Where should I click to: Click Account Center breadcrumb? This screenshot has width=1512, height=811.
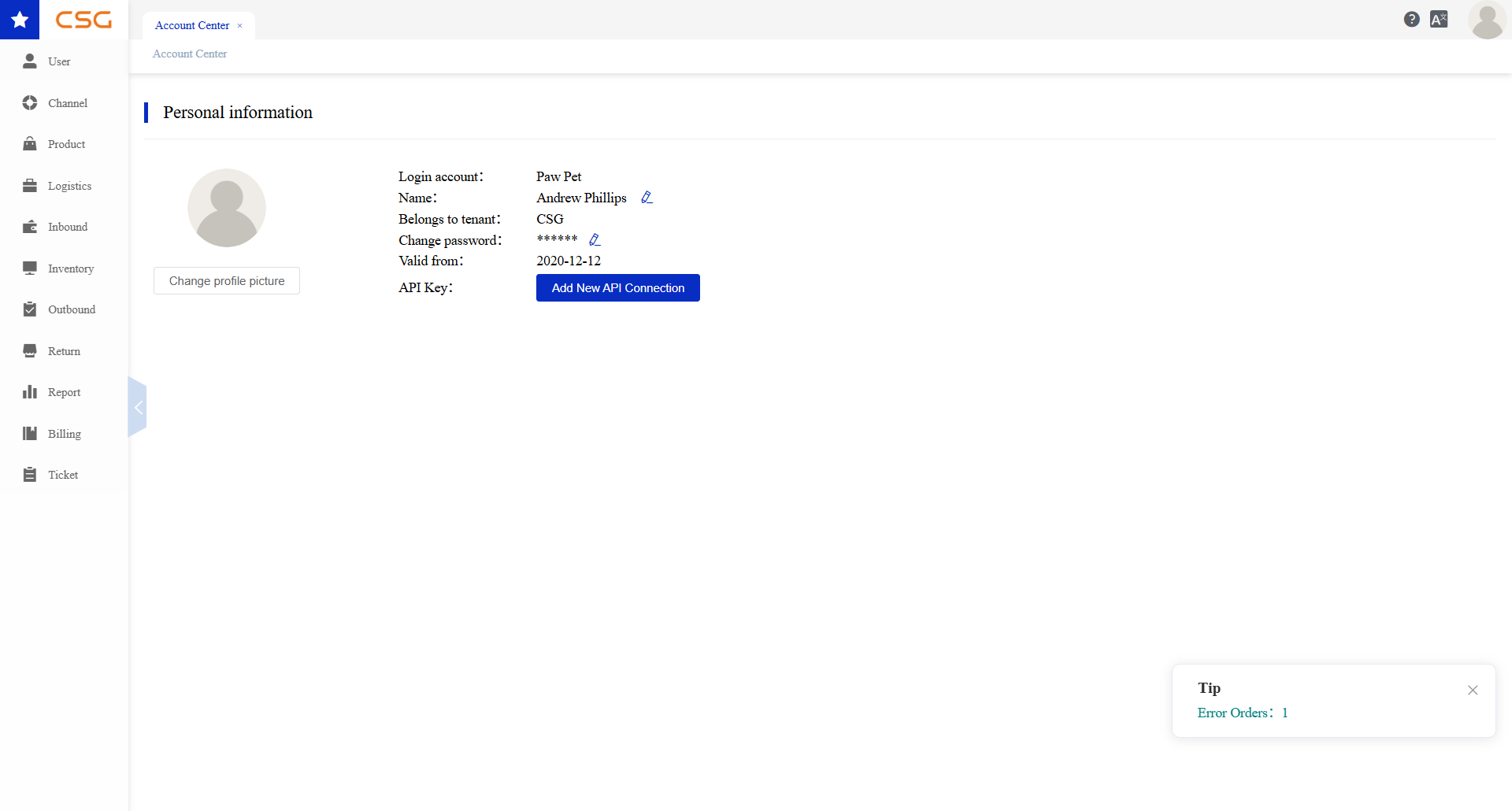190,54
